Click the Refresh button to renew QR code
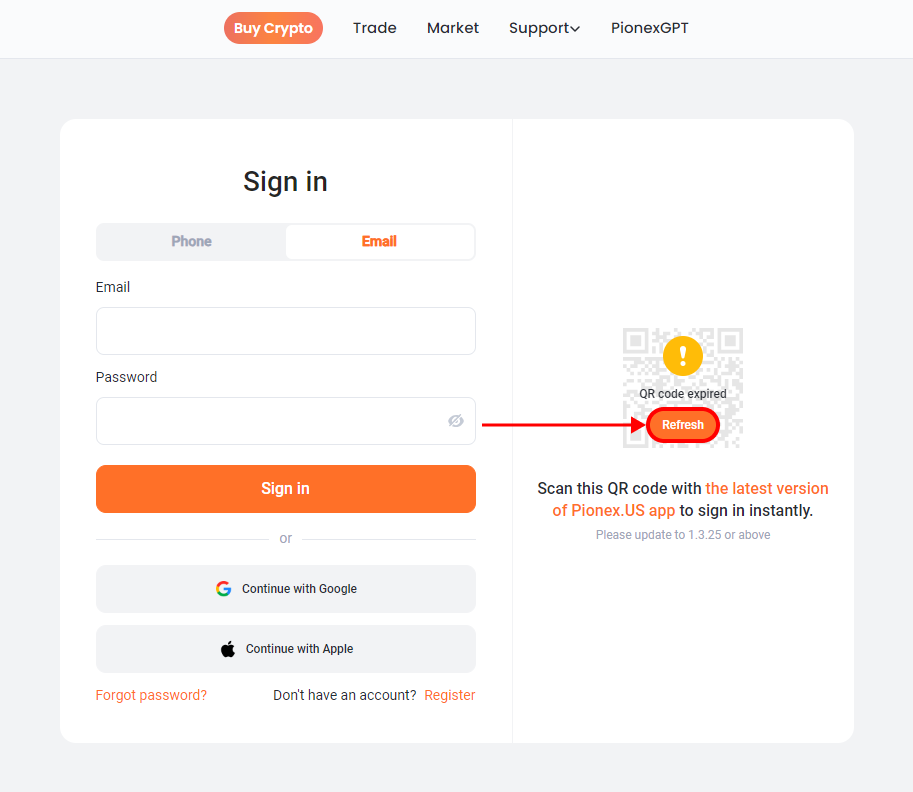The height and width of the screenshot is (792, 913). pos(682,425)
